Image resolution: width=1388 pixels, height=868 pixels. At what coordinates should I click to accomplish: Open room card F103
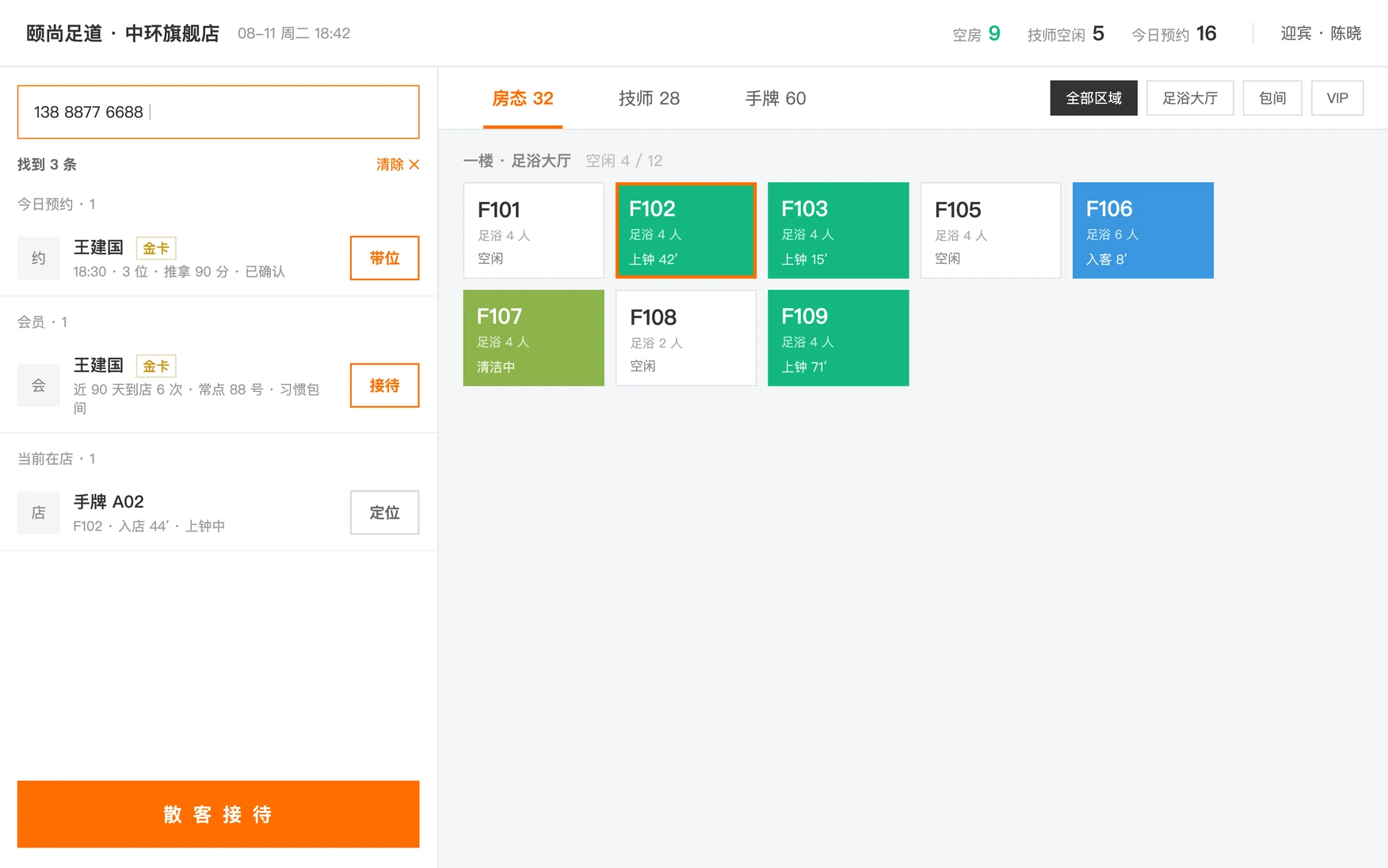(838, 230)
